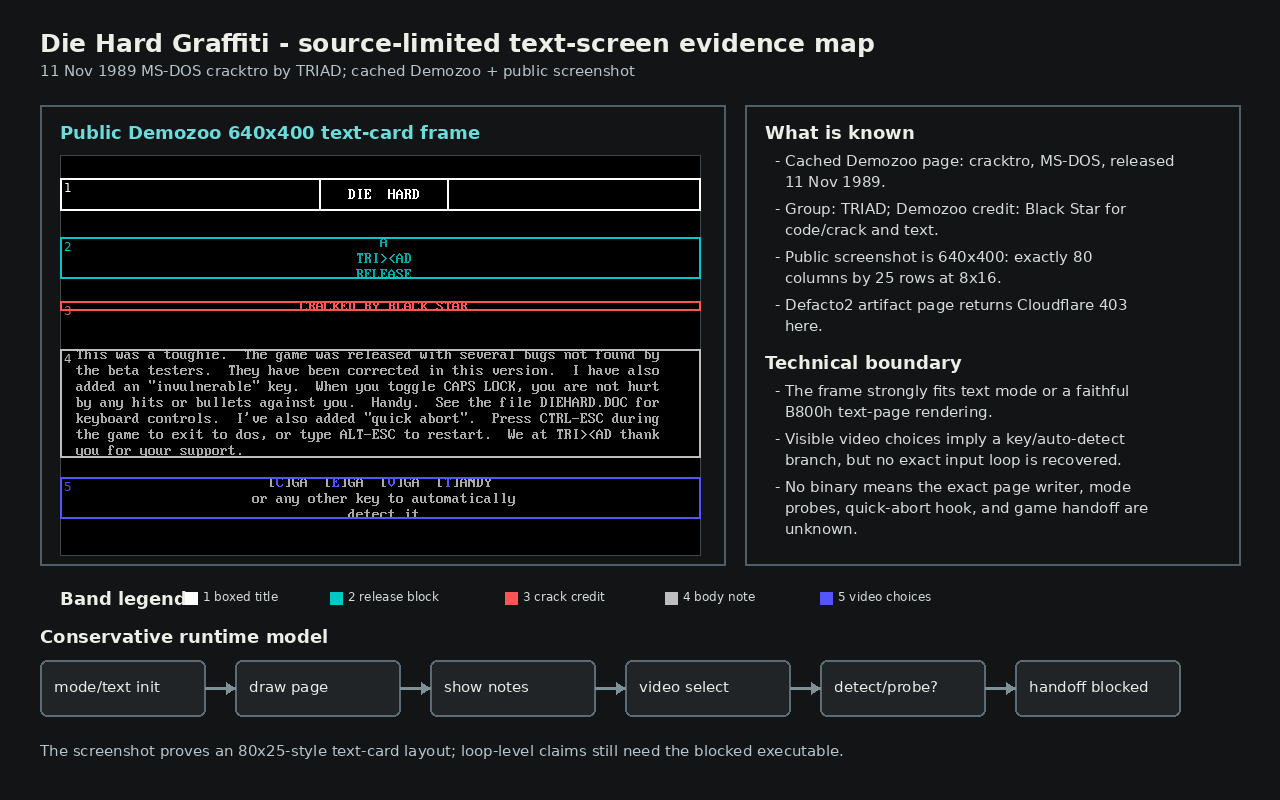Click the 'Visible video choices imply' bullet
1280x800 pixels.
950,449
